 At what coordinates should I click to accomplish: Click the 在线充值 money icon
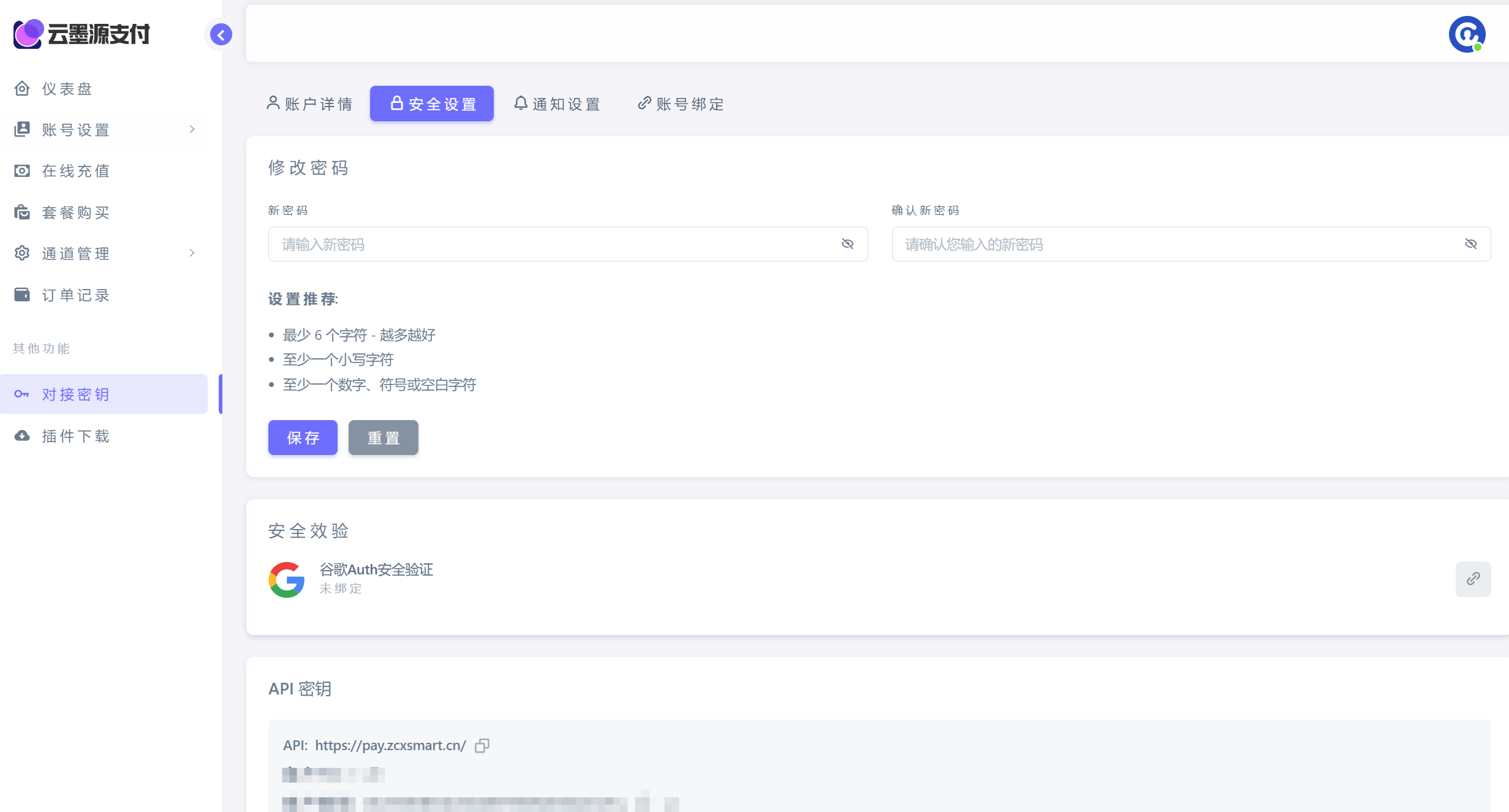point(22,171)
